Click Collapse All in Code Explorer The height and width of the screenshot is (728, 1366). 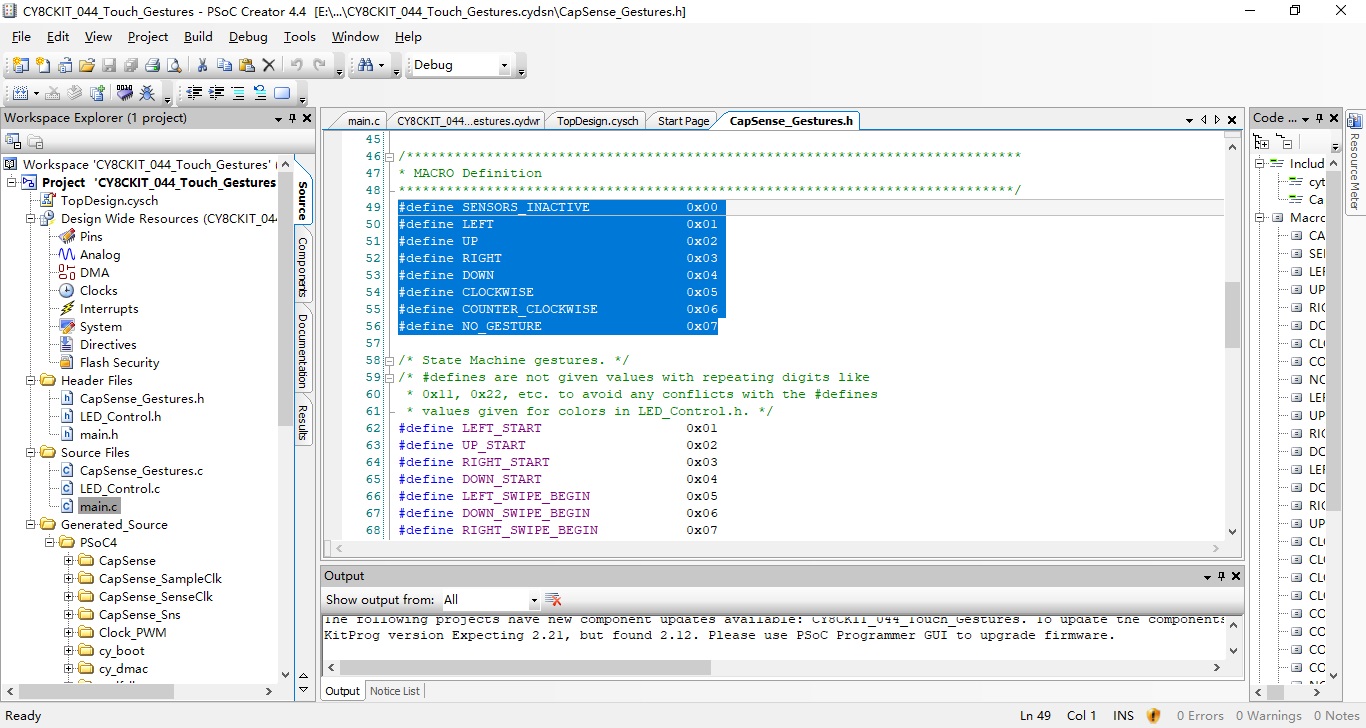tap(1285, 143)
